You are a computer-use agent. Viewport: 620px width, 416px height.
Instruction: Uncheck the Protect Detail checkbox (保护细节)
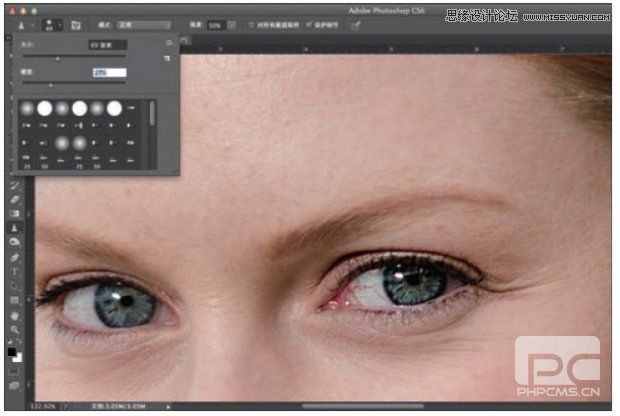(x=309, y=25)
